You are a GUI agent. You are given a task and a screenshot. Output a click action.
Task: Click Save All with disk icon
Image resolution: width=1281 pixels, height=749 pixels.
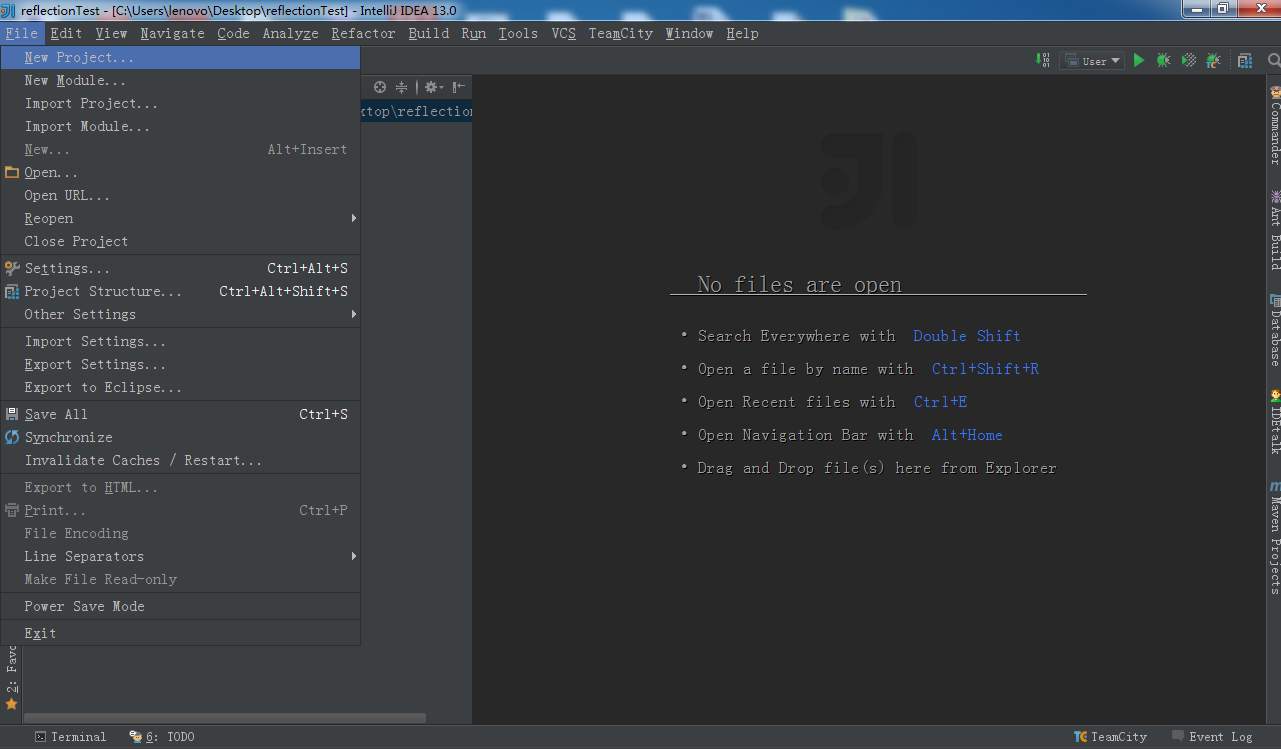click(x=180, y=414)
